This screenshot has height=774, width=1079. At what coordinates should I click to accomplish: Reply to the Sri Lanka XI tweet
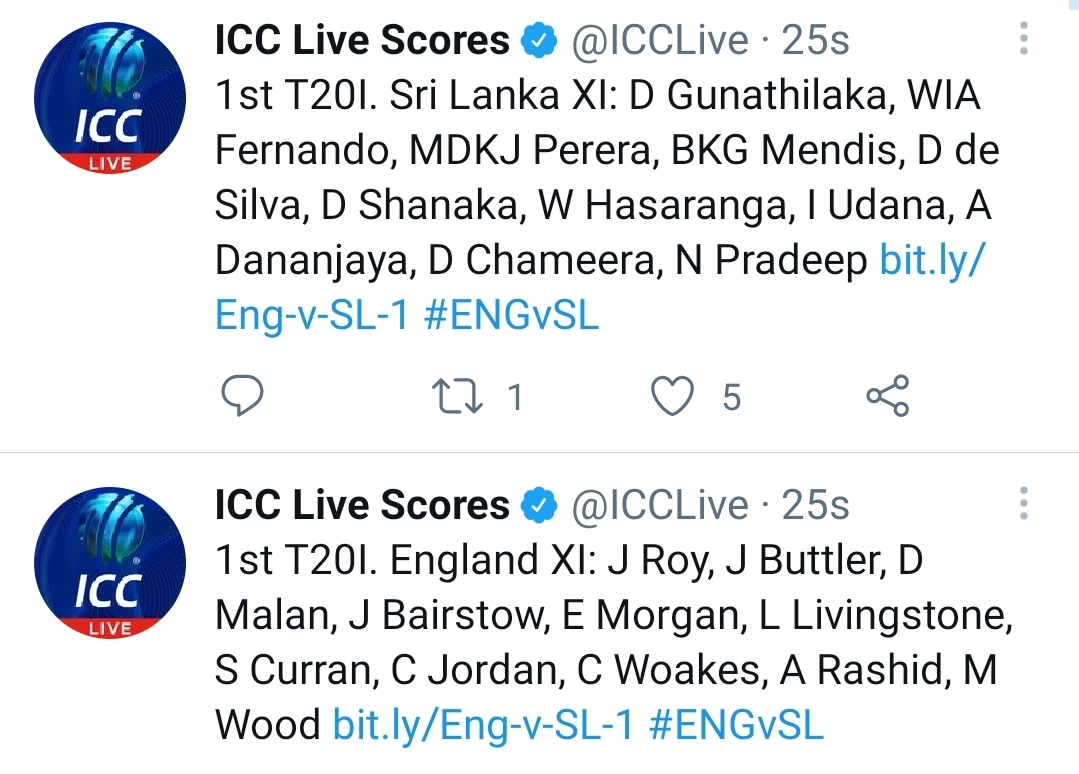click(242, 396)
